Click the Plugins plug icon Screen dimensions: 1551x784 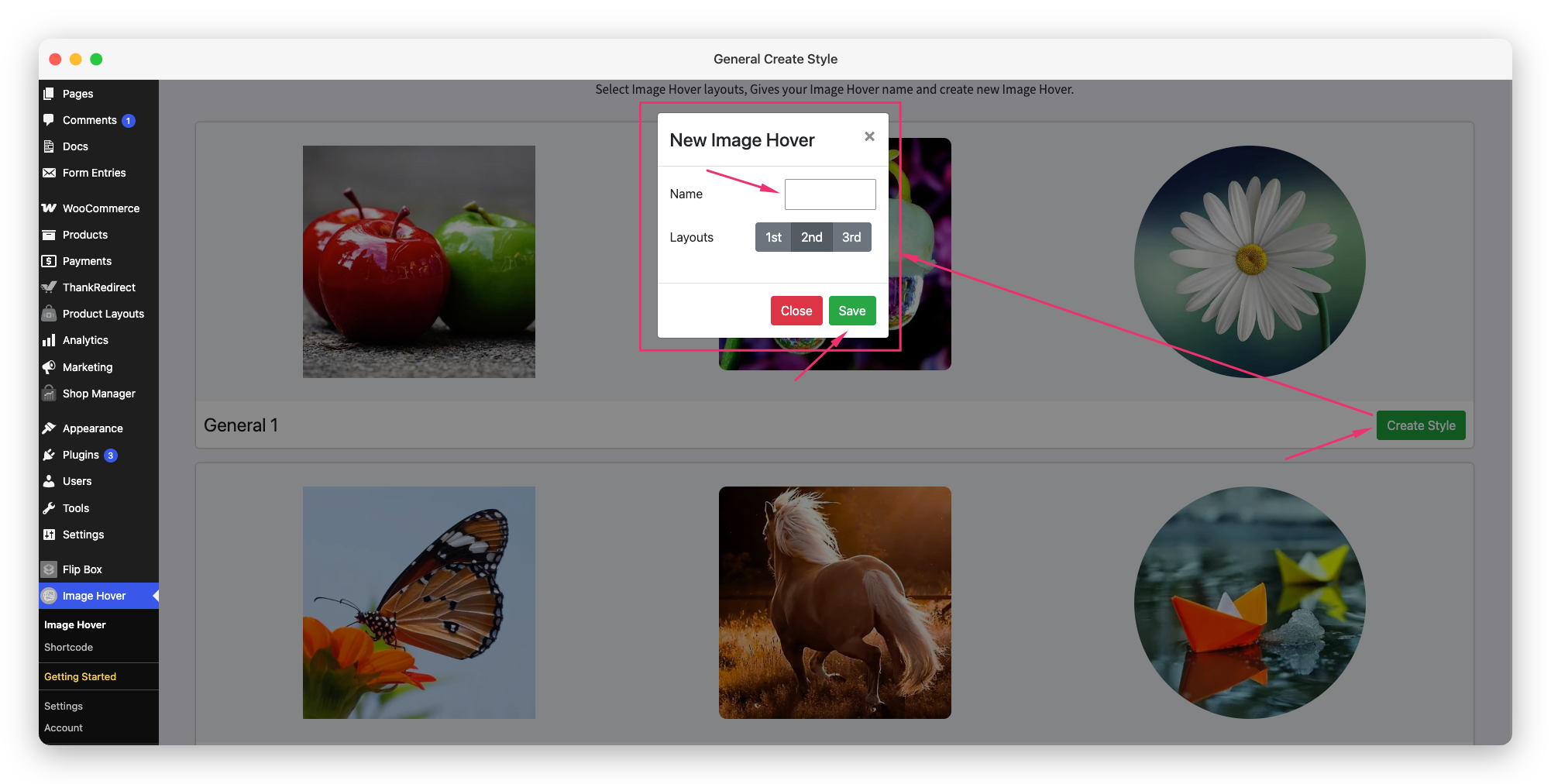point(49,455)
